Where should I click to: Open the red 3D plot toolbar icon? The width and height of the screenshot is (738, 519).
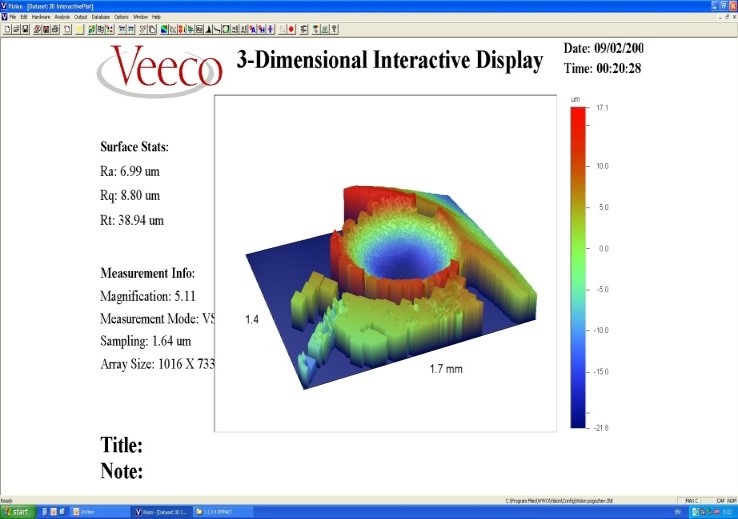182,29
